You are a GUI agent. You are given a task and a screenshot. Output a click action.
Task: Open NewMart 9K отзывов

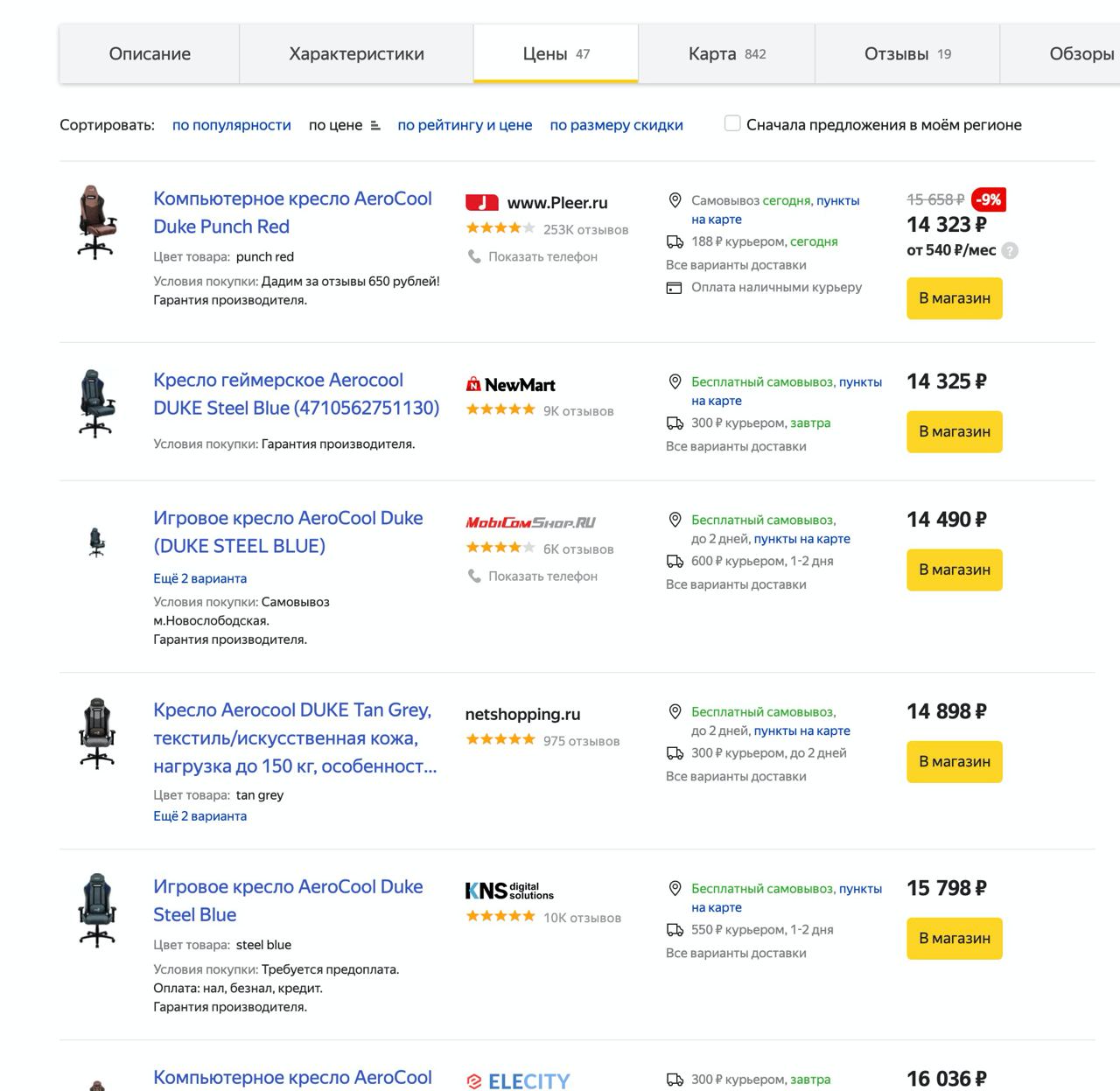[578, 411]
